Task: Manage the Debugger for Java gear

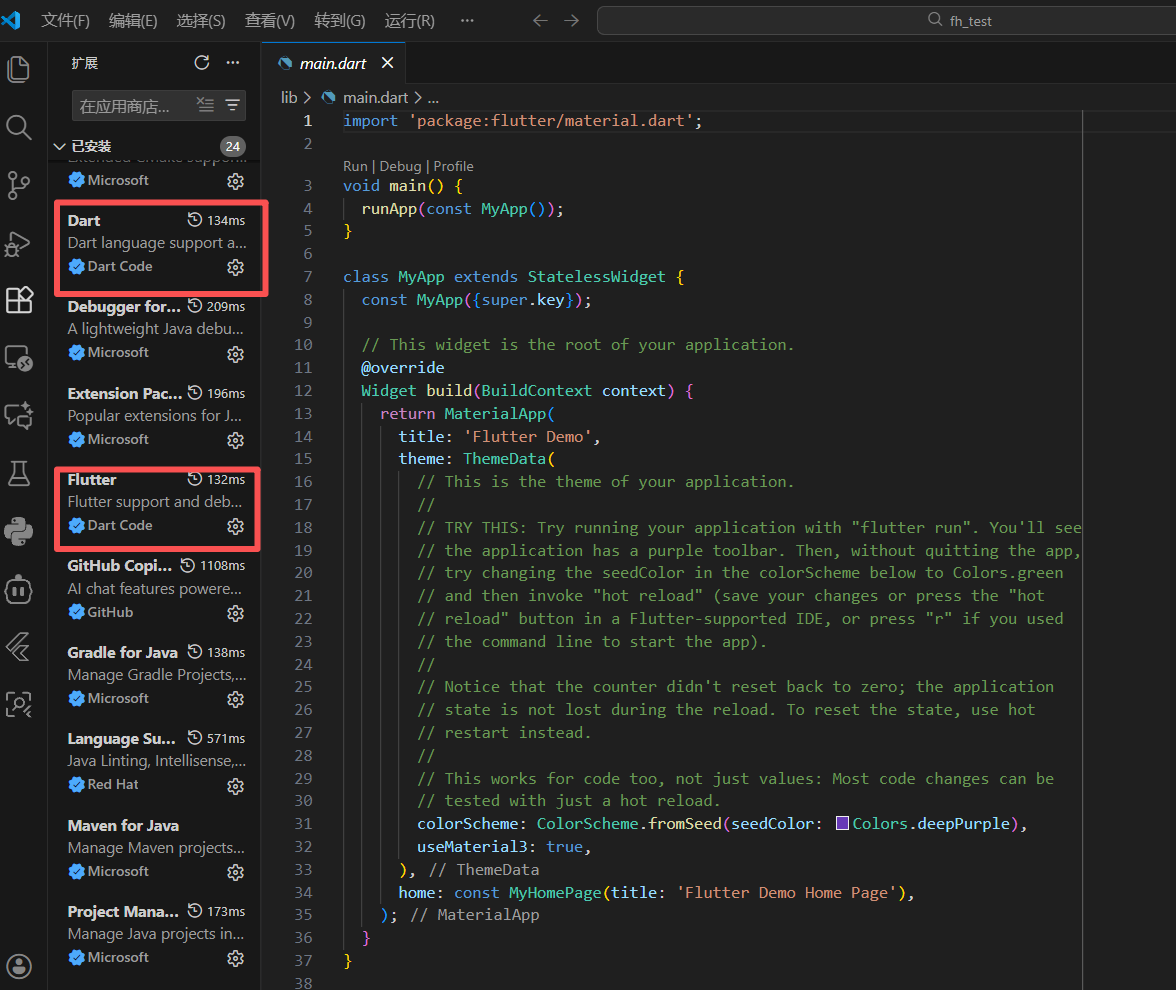Action: click(x=236, y=354)
